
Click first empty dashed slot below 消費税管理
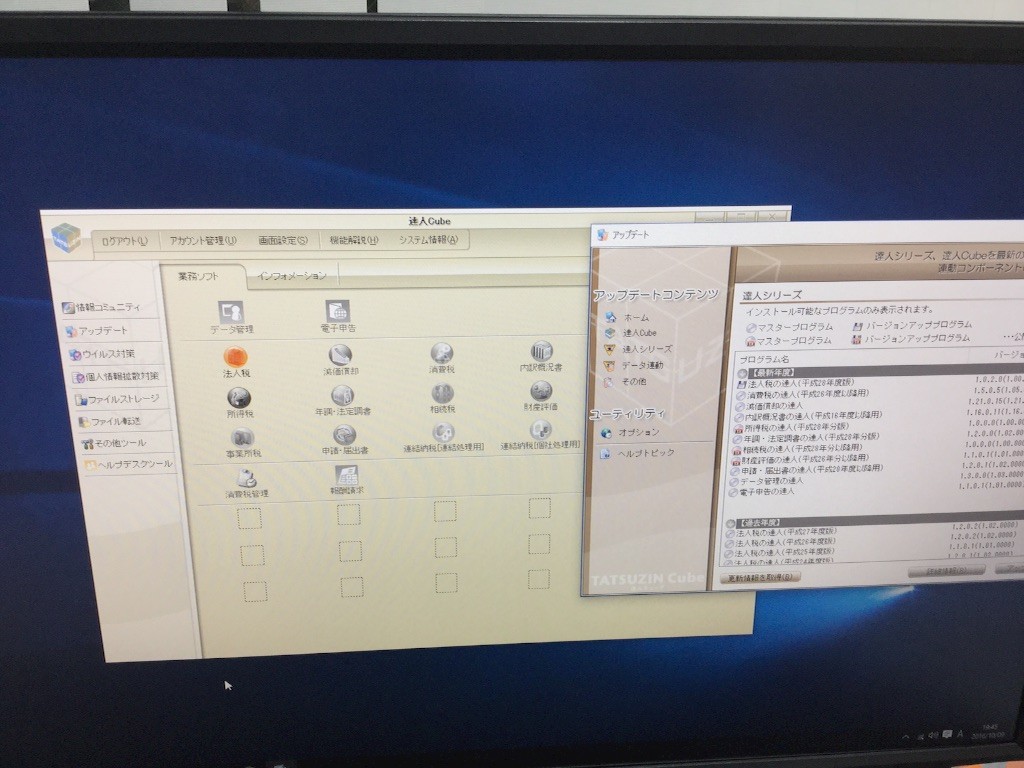coord(249,519)
